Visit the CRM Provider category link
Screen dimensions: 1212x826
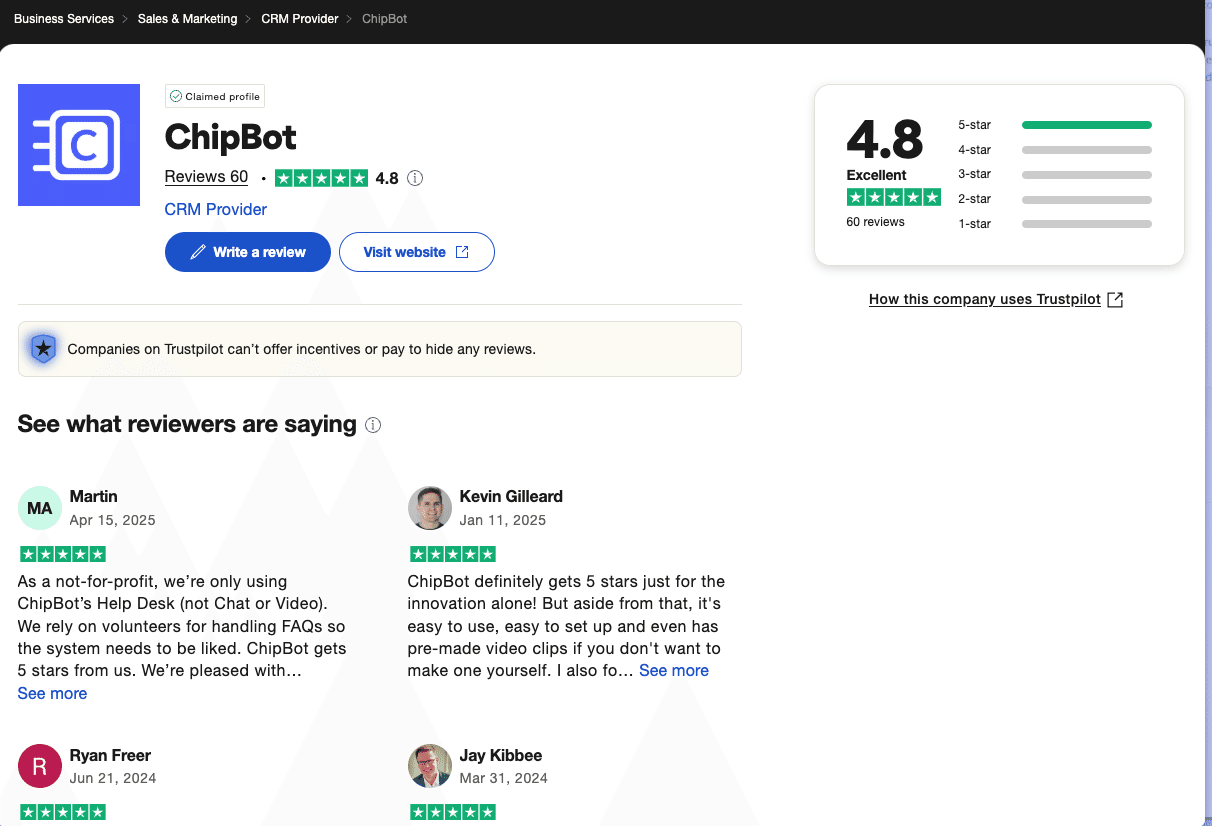click(215, 209)
